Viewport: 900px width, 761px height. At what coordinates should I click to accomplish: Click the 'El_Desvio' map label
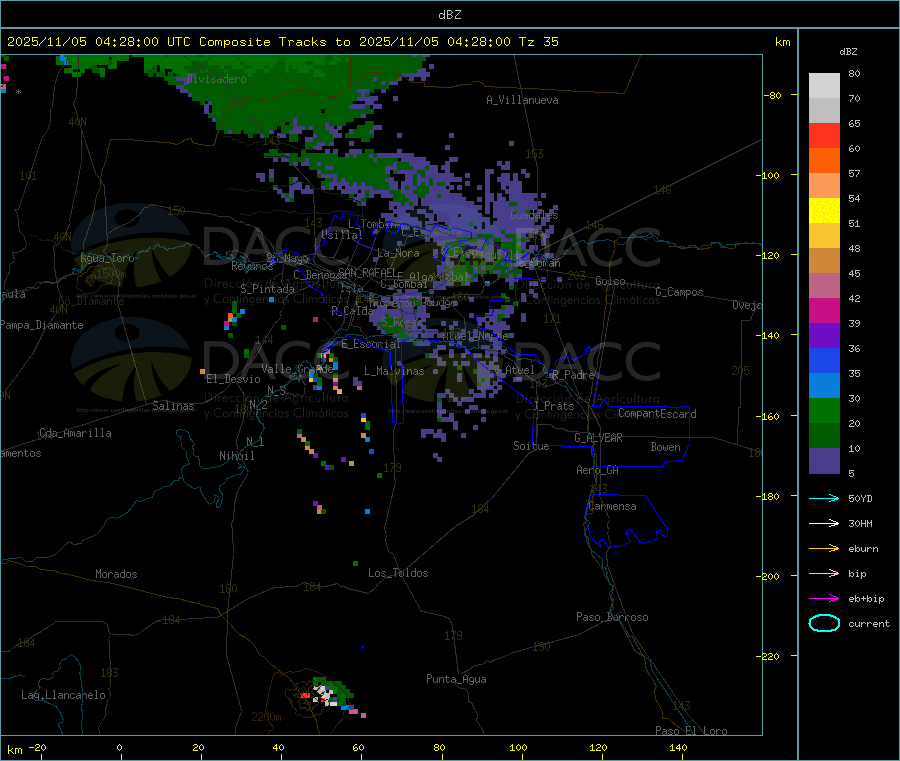coord(233,379)
